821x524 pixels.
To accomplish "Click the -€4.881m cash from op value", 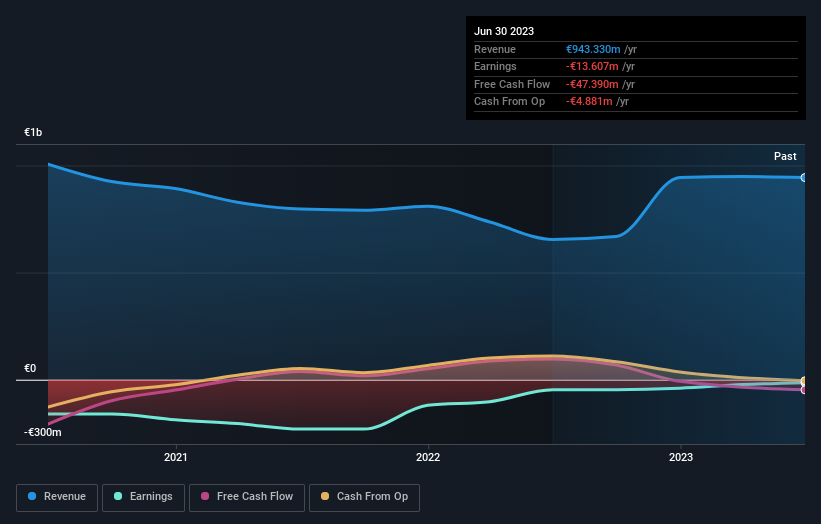I will click(589, 102).
